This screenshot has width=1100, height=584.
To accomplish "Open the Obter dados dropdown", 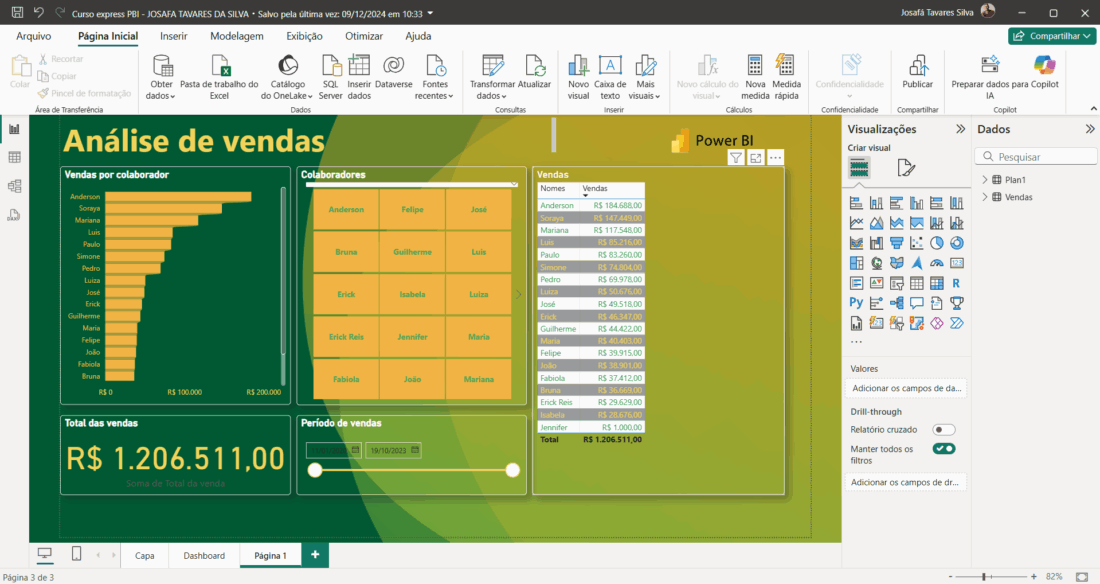I will coord(161,90).
